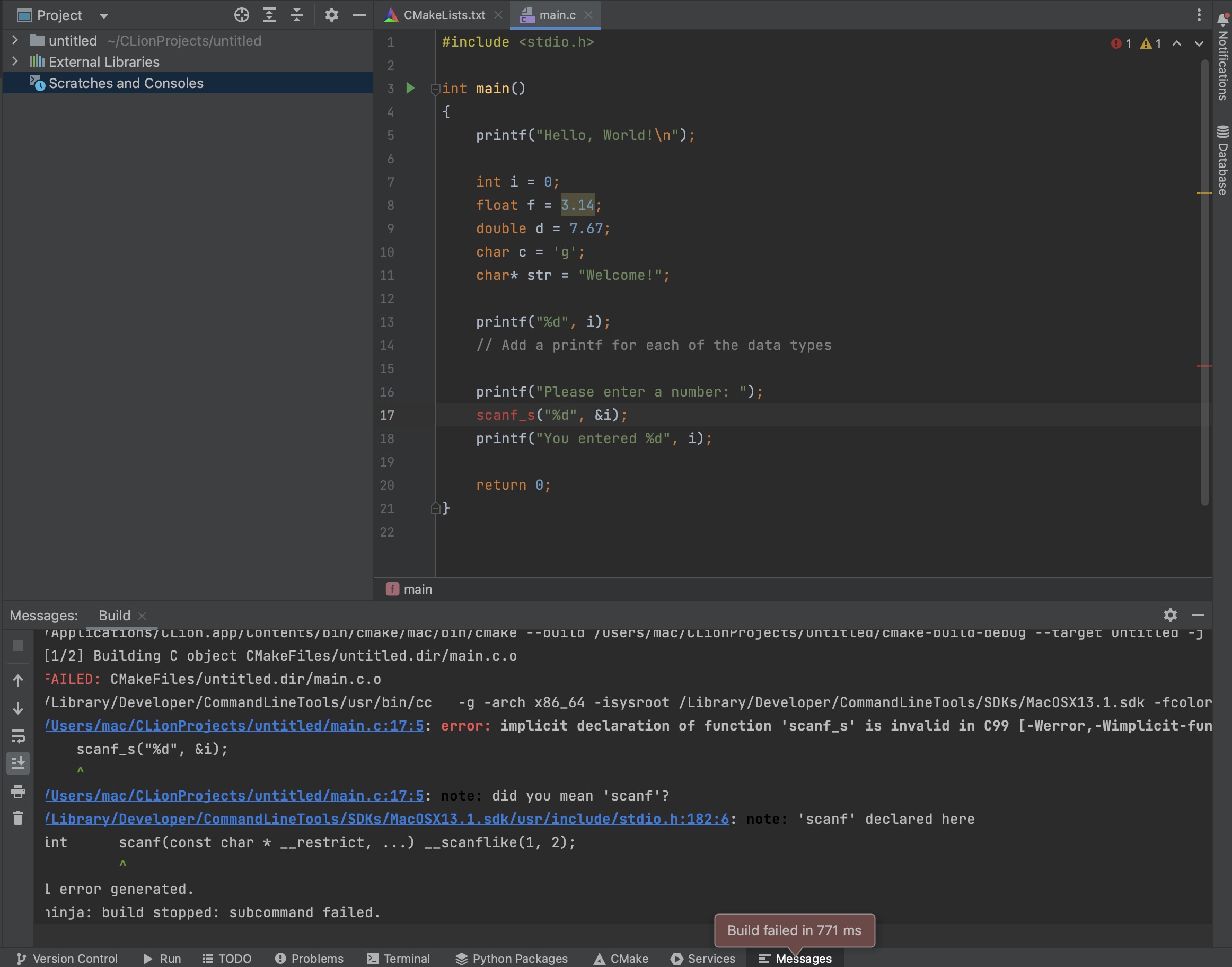Image resolution: width=1232 pixels, height=967 pixels.
Task: Open main.c:17:5 error link
Action: (234, 726)
